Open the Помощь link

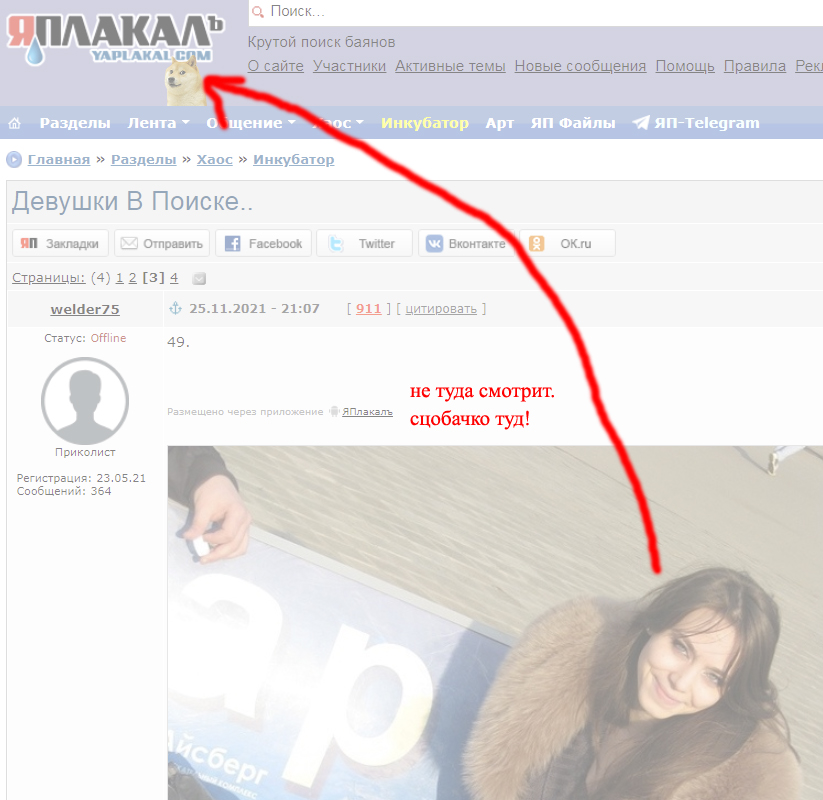point(685,66)
